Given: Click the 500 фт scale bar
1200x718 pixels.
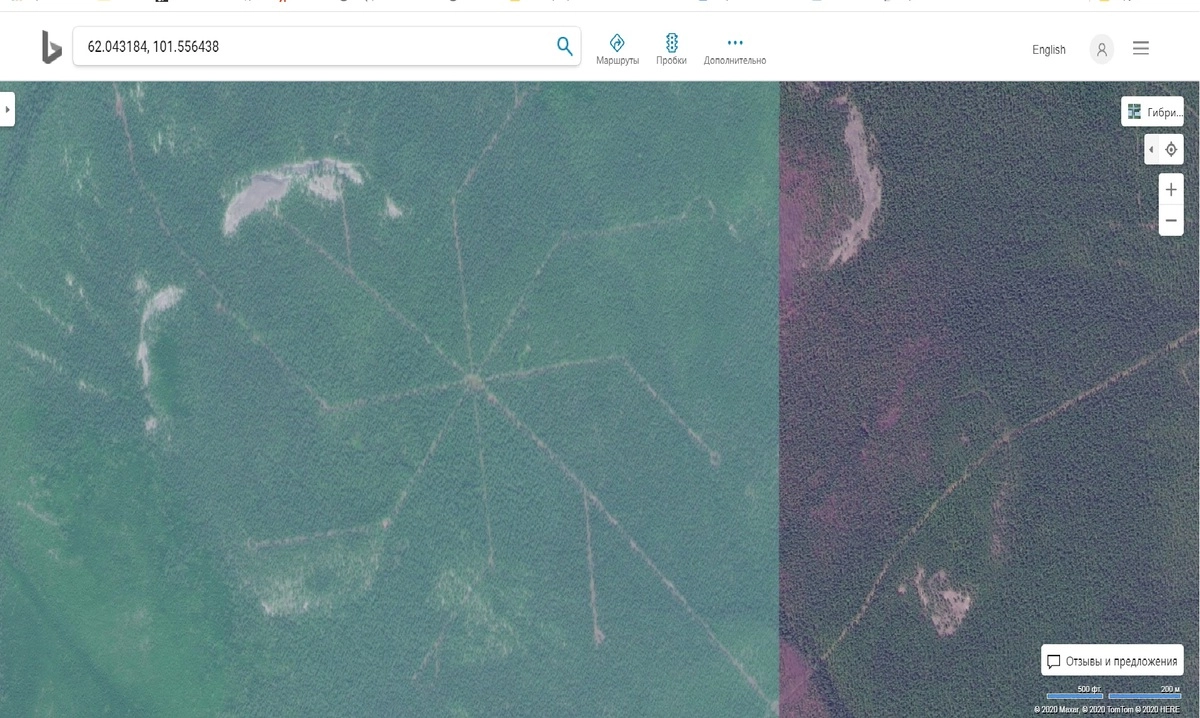Looking at the screenshot, I should pyautogui.click(x=1074, y=695).
